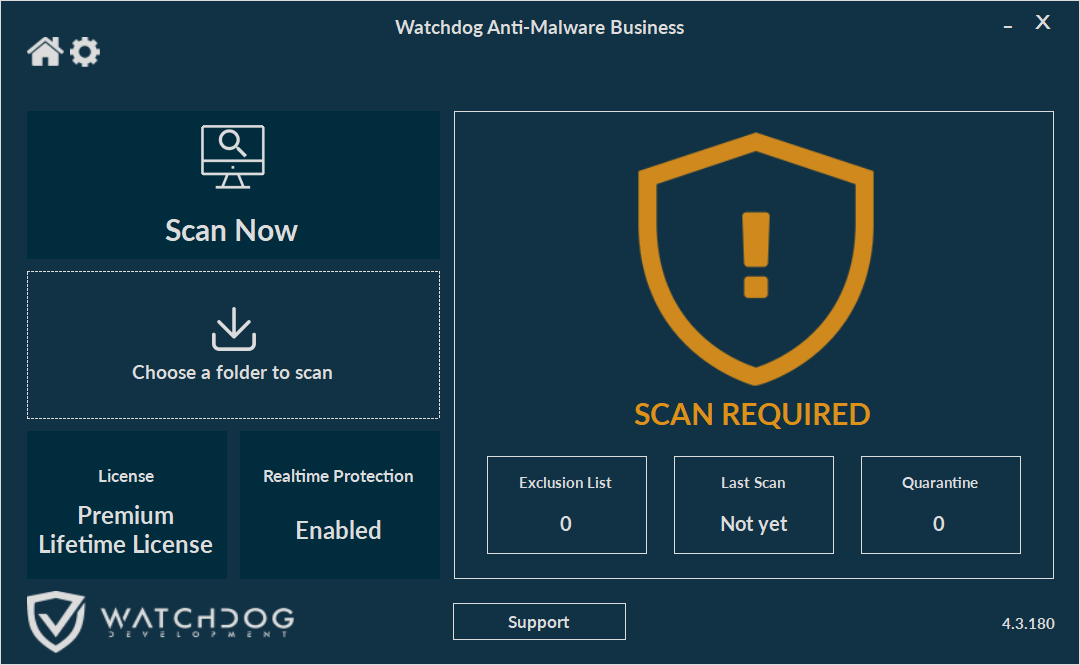Viewport: 1080px width, 665px height.
Task: Click the Watchdog Development shield logo
Action: [56, 621]
